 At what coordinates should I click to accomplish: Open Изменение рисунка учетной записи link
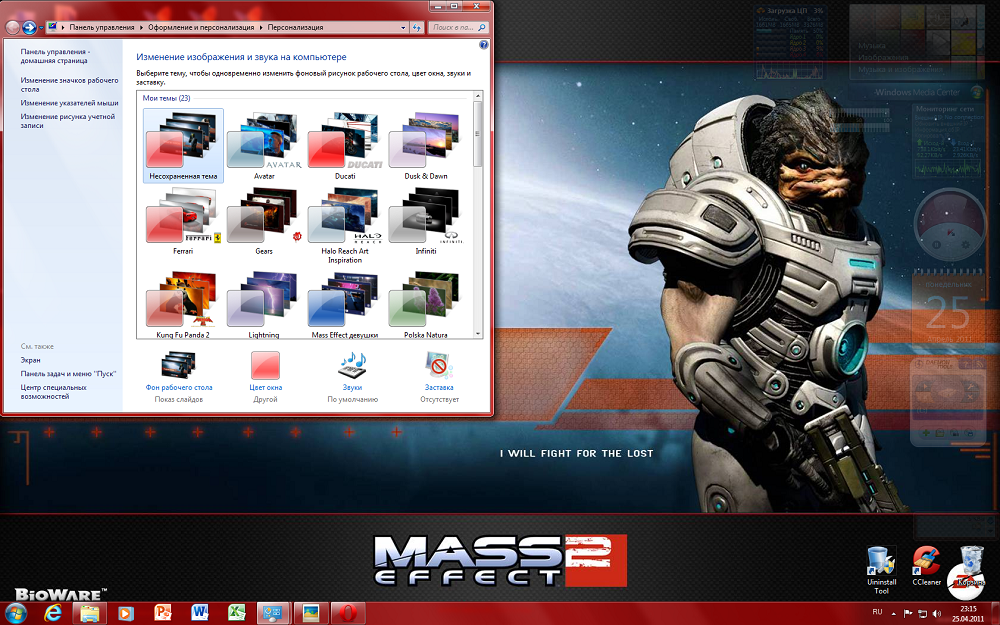pyautogui.click(x=68, y=121)
